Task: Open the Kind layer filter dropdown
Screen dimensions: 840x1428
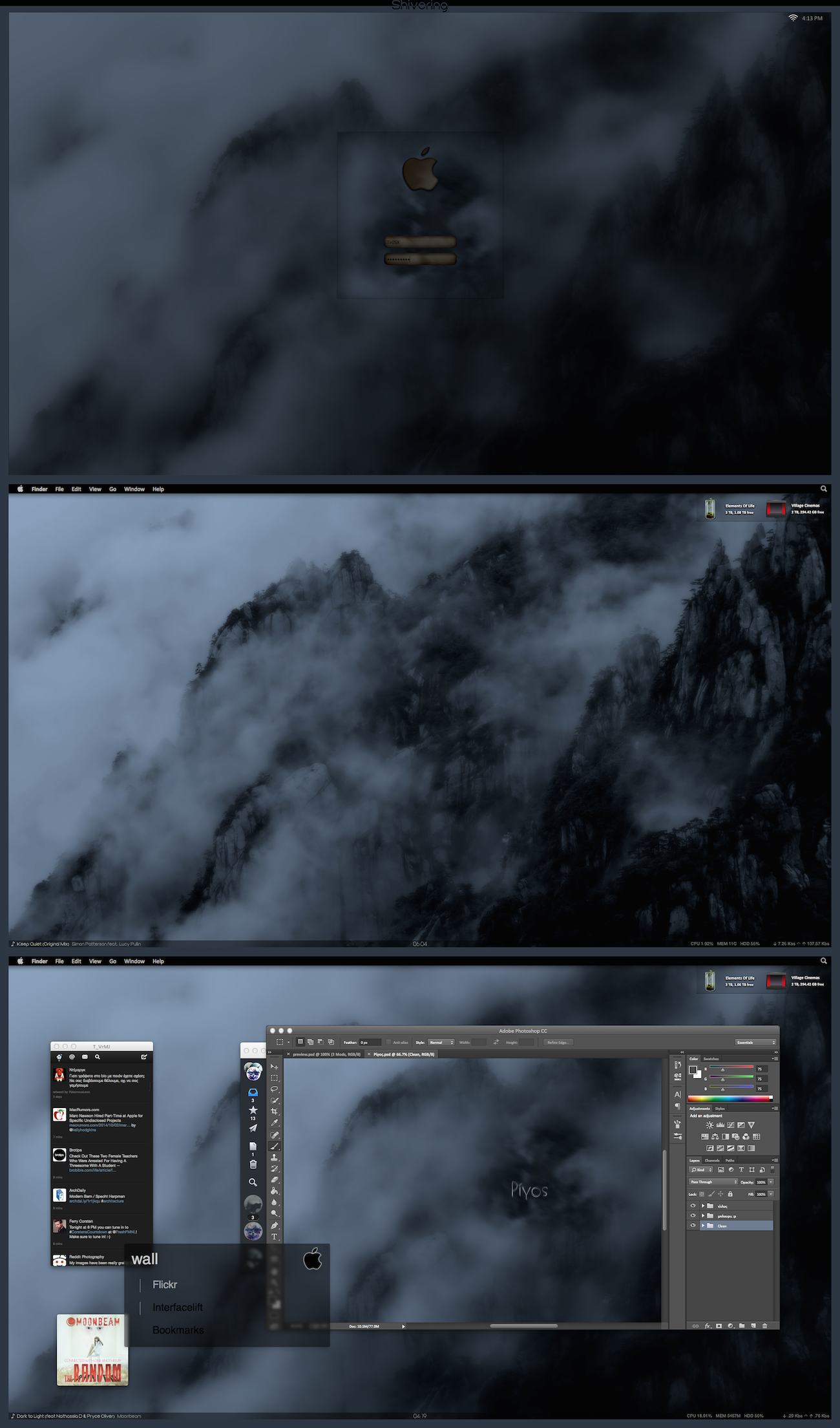Action: click(x=701, y=1169)
